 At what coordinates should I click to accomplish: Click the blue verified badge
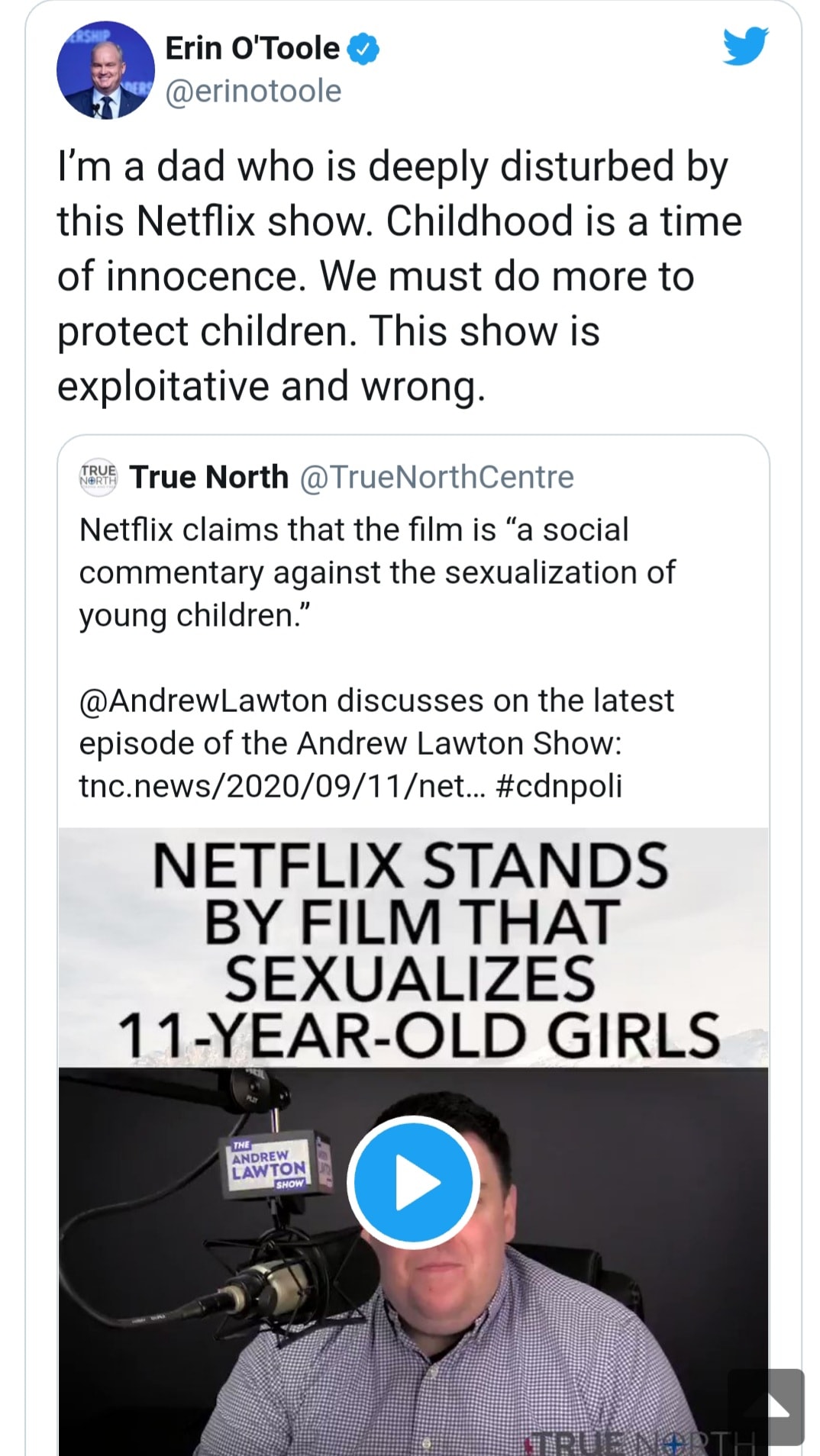(x=363, y=49)
